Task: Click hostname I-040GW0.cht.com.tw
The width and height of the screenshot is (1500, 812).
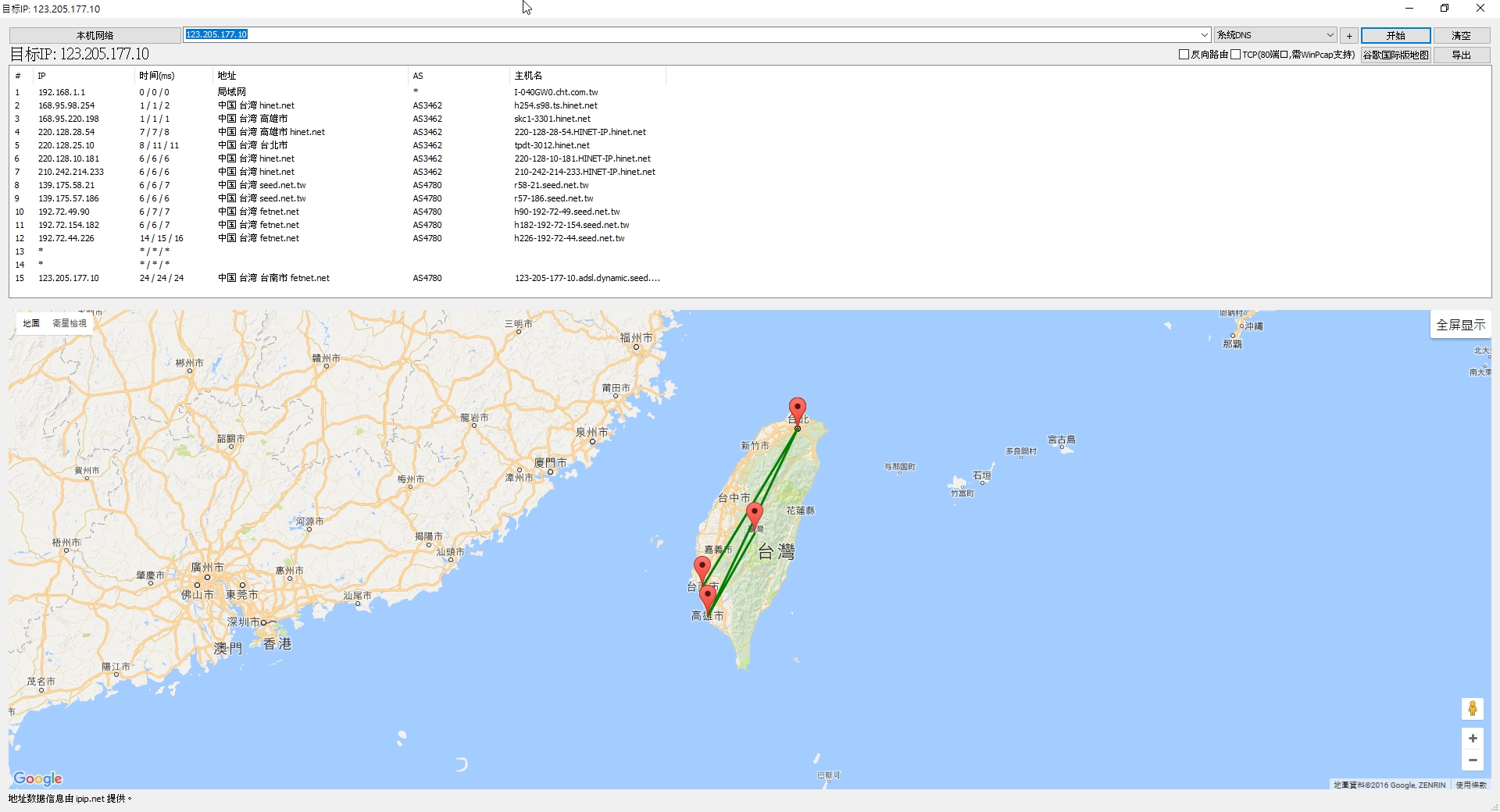Action: [x=555, y=92]
